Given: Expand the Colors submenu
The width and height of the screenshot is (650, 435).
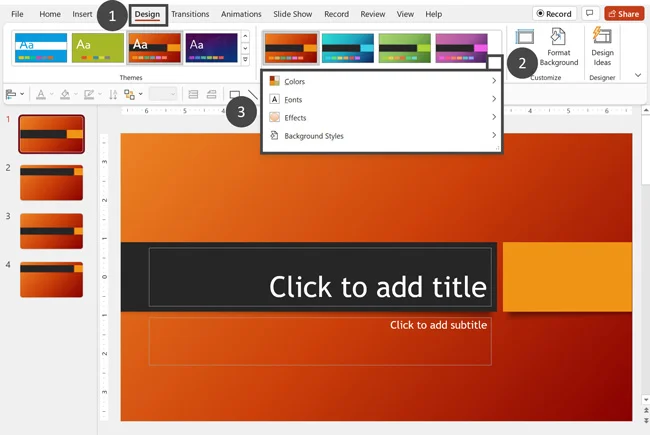Looking at the screenshot, I should coord(382,81).
